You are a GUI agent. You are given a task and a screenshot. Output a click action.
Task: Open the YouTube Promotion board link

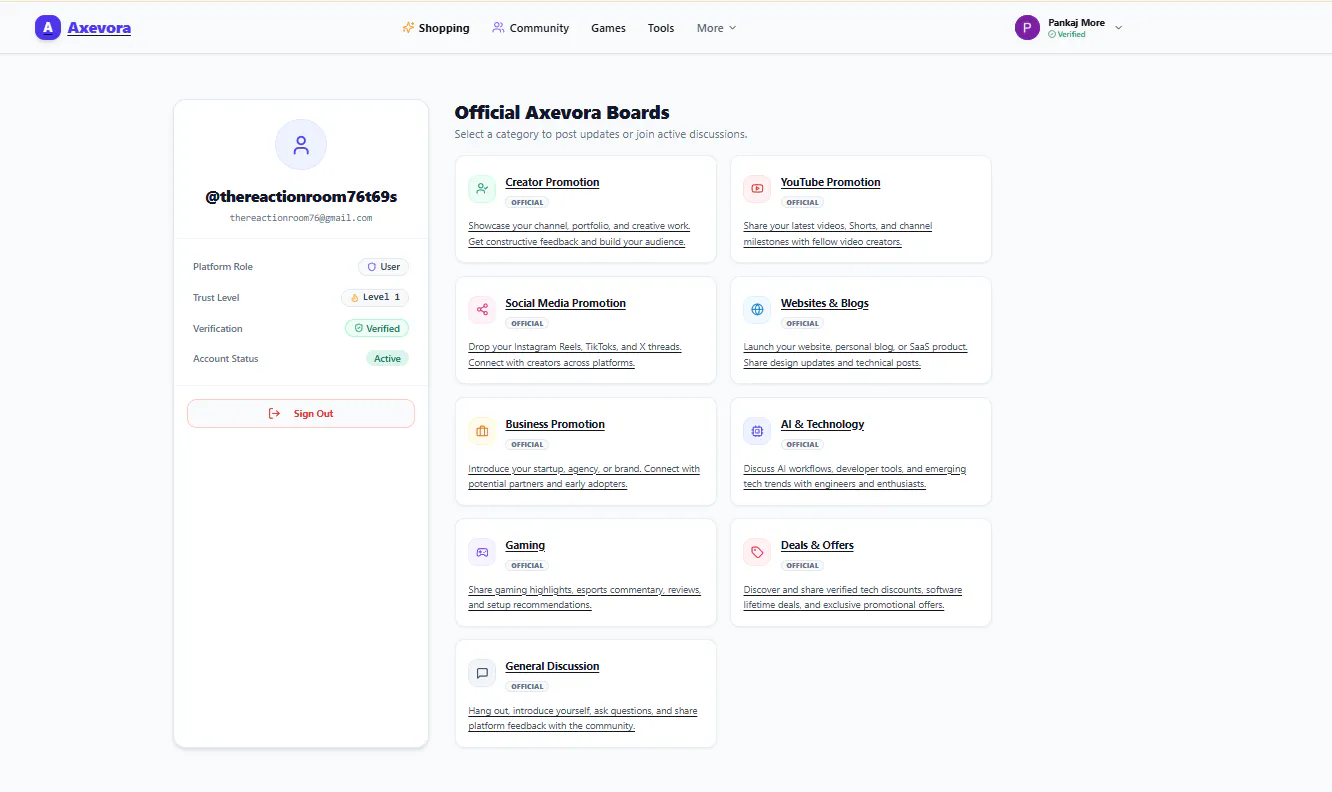pyautogui.click(x=831, y=182)
